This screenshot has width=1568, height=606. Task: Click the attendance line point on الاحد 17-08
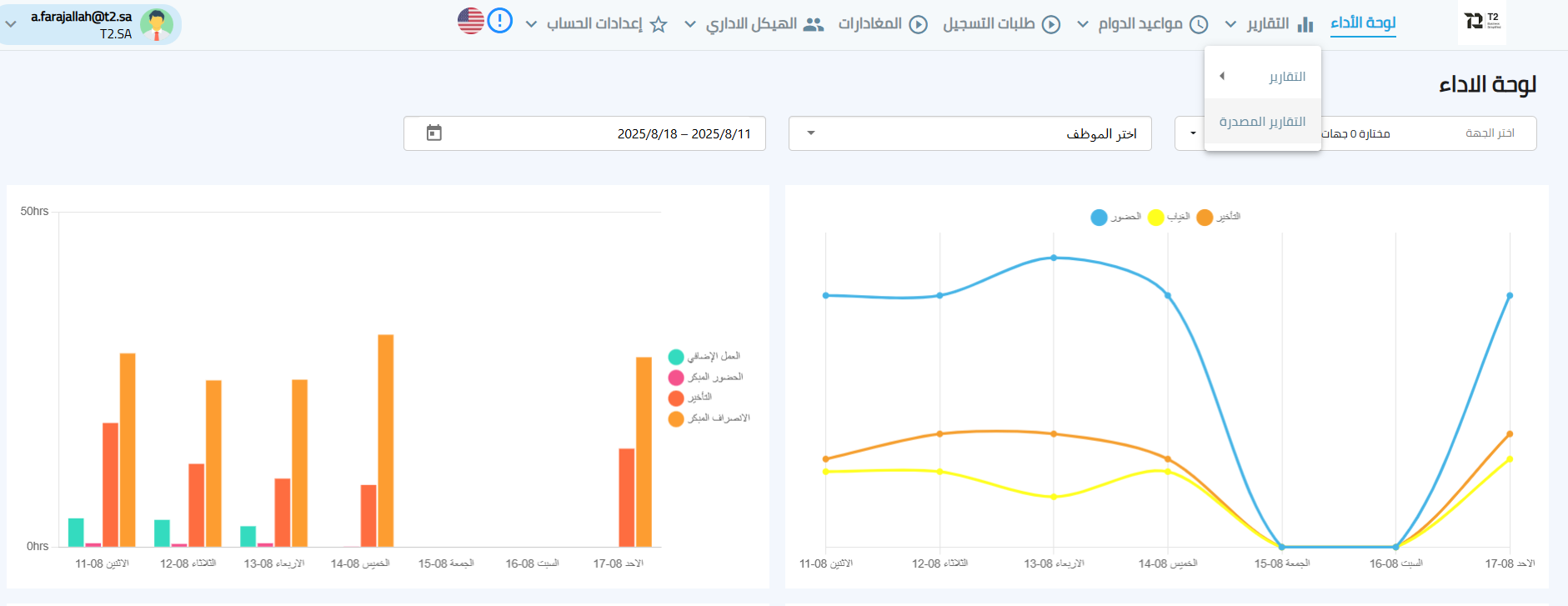coord(1510,296)
